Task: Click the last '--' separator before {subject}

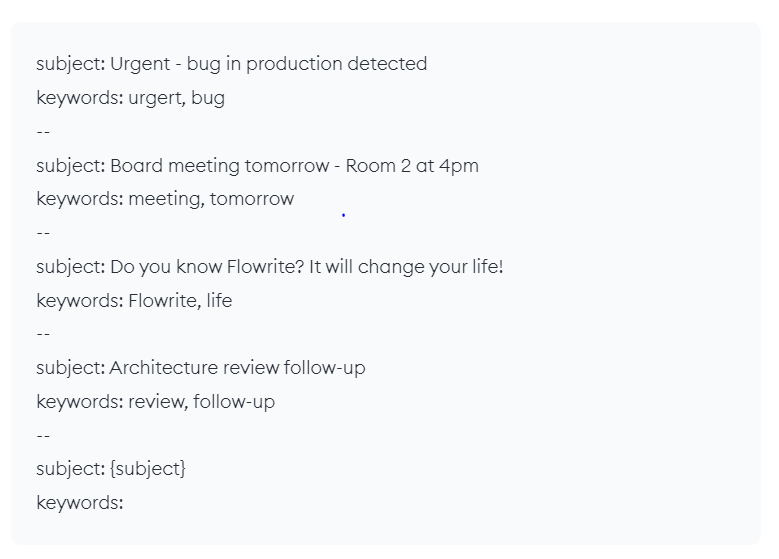Action: coord(43,436)
